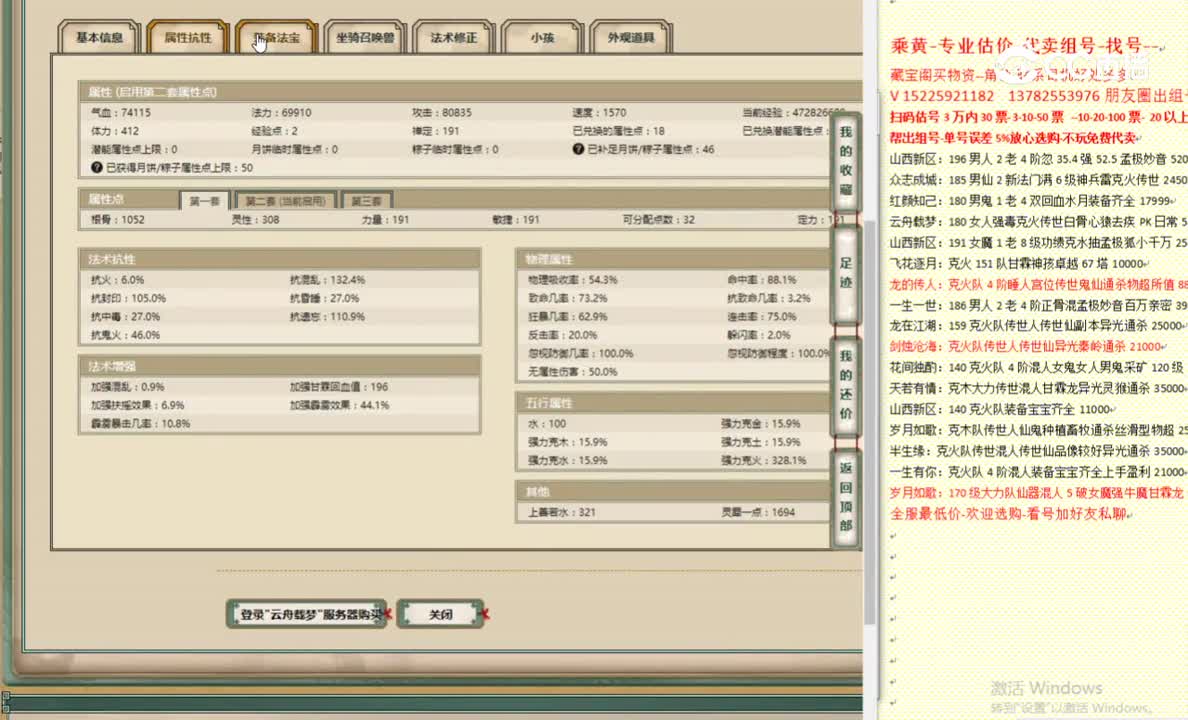The height and width of the screenshot is (720, 1188).
Task: Click the 抗混乱：132.4% entry
Action: tap(327, 280)
